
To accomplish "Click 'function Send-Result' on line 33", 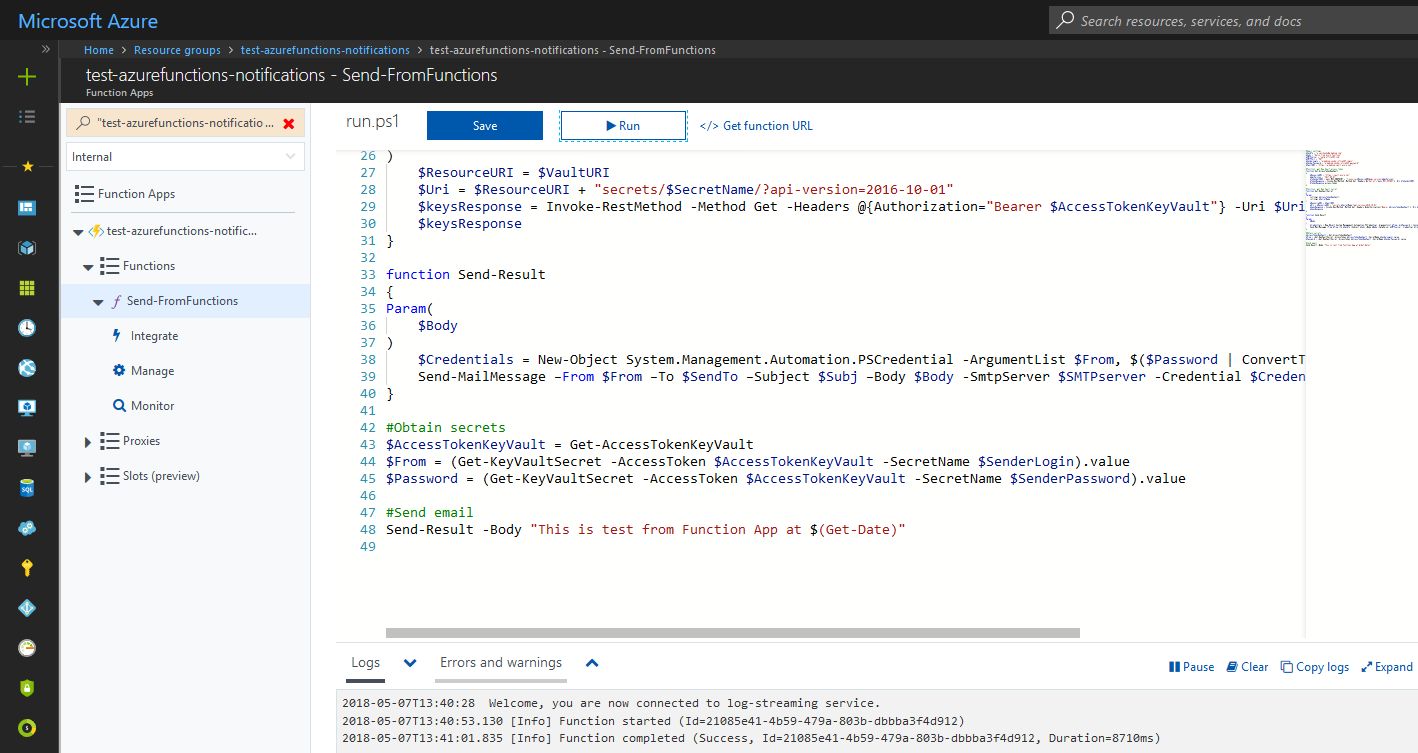I will pyautogui.click(x=466, y=275).
